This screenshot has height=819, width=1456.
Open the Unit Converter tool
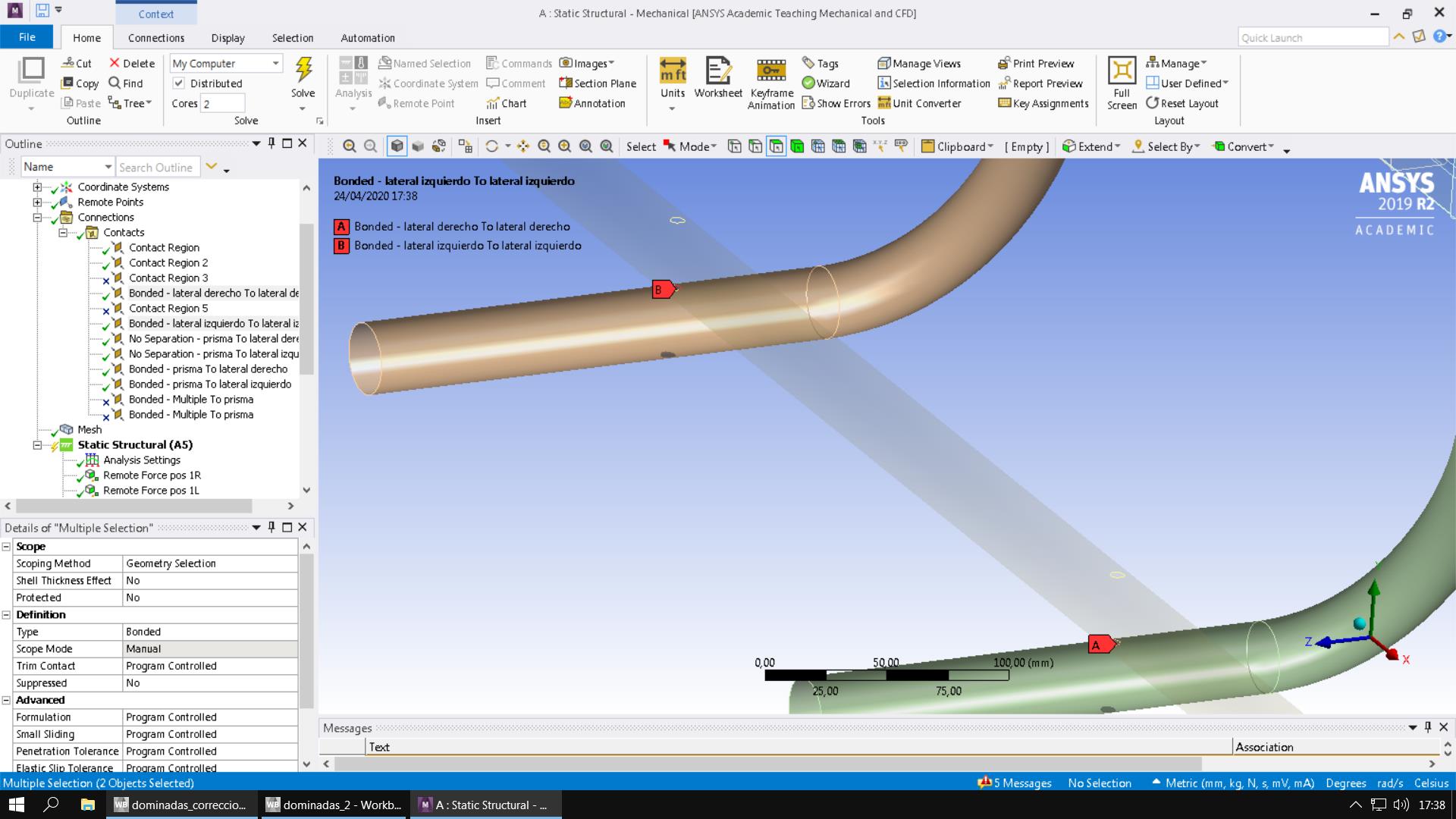(919, 103)
